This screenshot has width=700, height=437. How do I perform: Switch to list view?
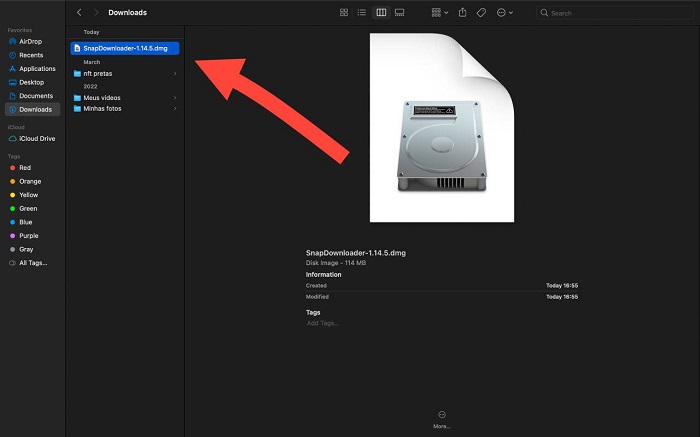point(362,12)
